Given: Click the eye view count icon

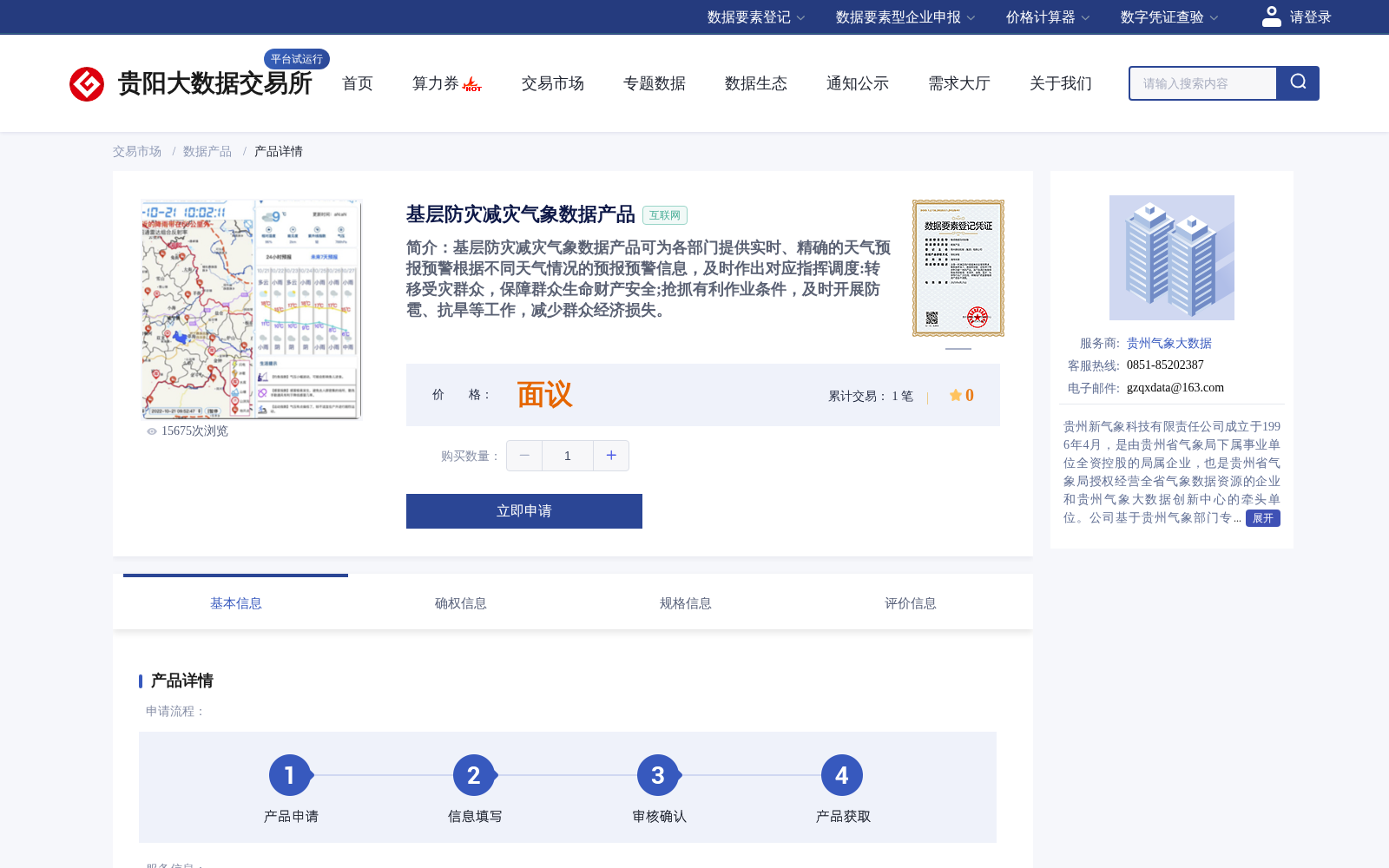Looking at the screenshot, I should (x=152, y=431).
